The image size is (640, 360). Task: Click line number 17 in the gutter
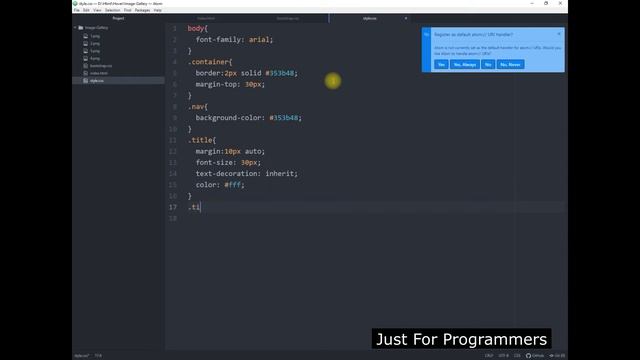click(173, 207)
